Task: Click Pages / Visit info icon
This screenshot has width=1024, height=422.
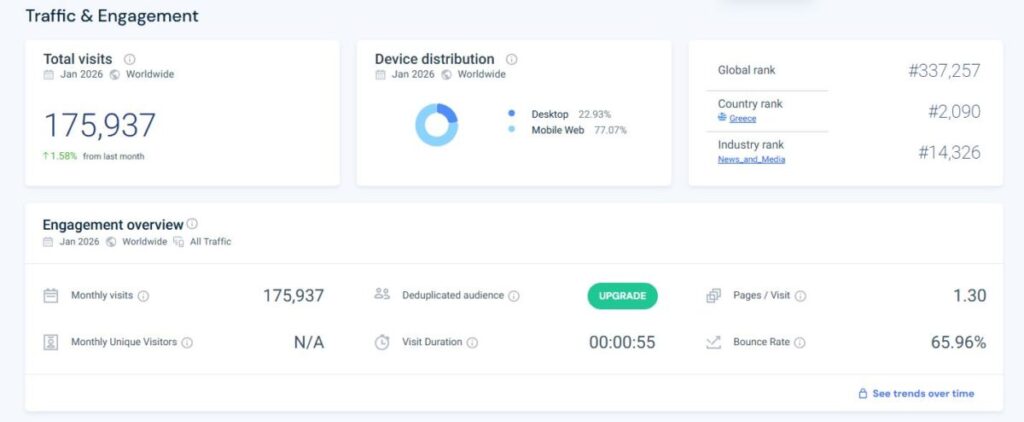Action: (x=800, y=296)
